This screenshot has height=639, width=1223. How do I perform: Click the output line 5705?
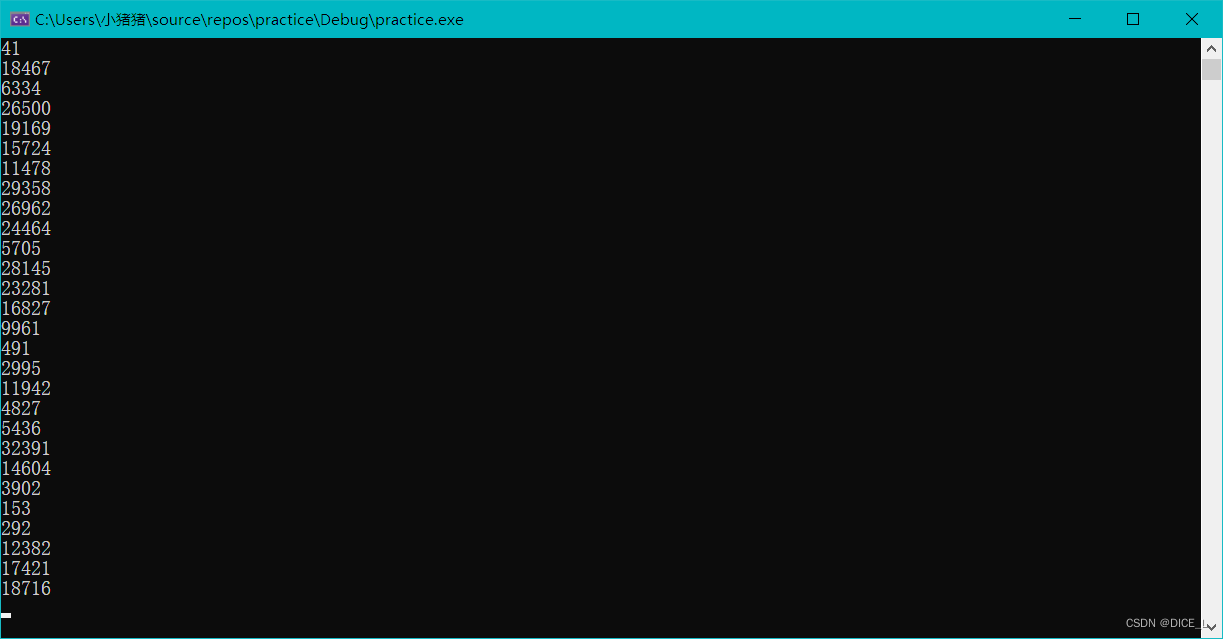(x=21, y=249)
